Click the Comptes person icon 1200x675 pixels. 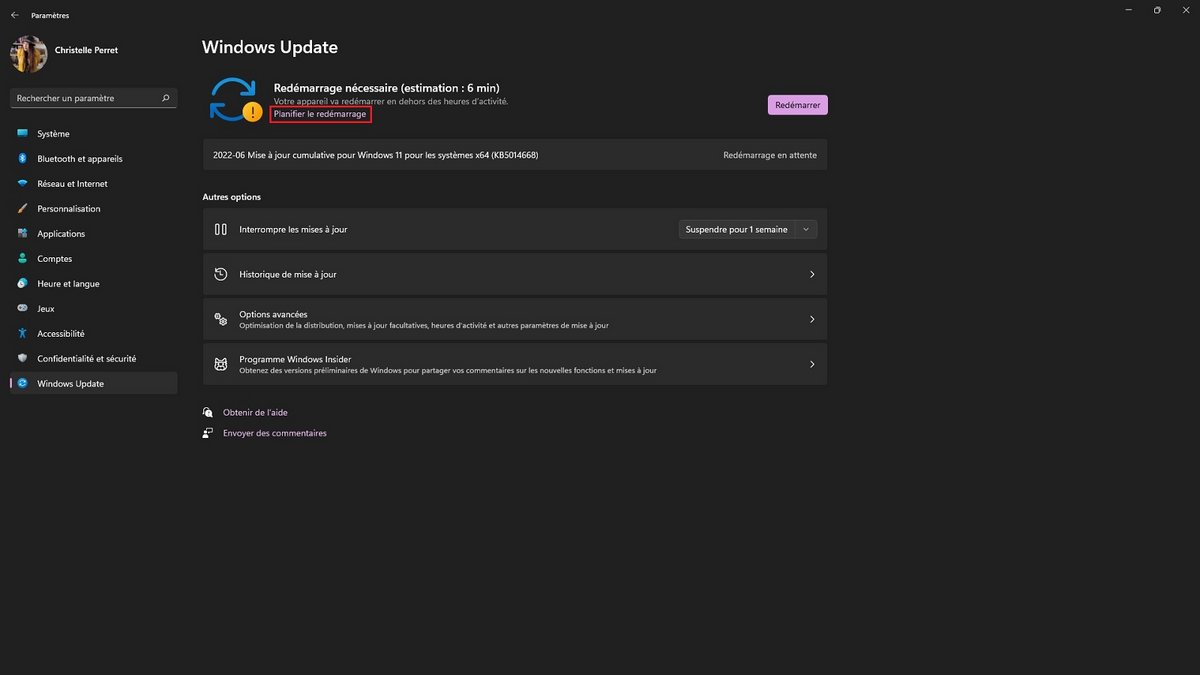22,259
